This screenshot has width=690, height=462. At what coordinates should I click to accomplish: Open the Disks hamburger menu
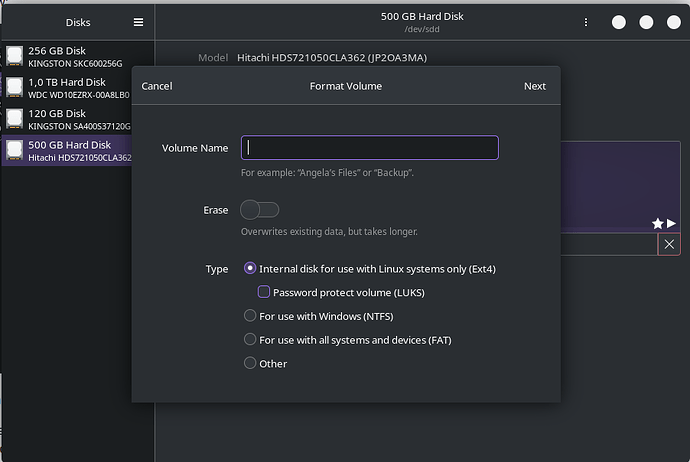(138, 22)
